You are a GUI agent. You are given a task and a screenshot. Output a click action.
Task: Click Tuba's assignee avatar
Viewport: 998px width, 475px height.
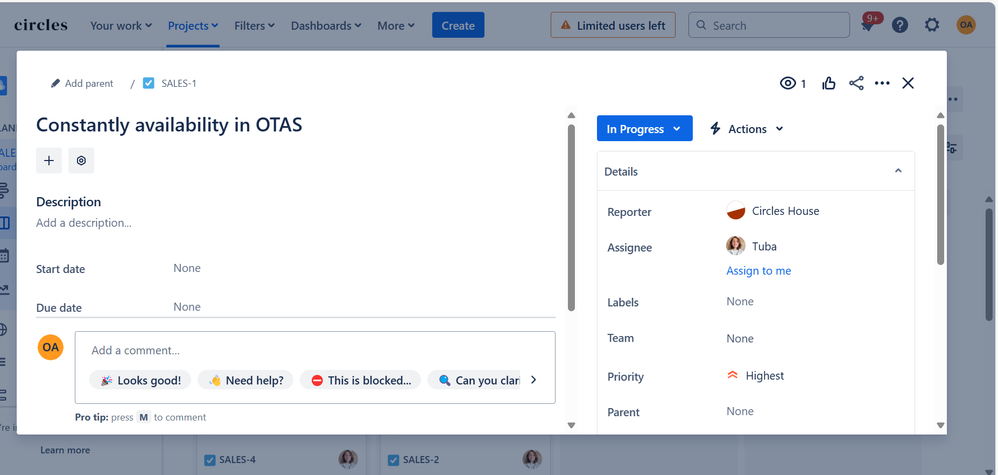pos(736,246)
